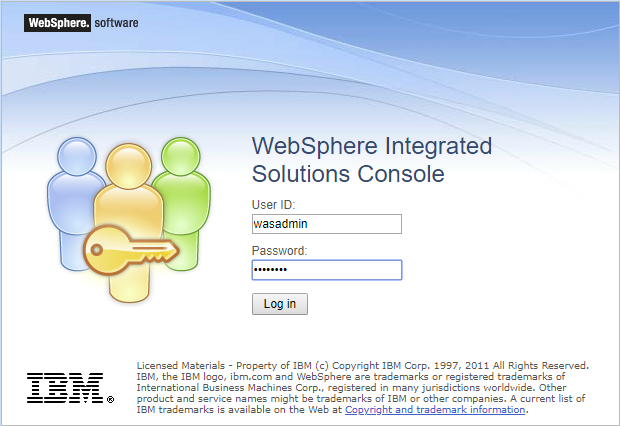Click the "Licensed Materials - Property of IBM" text
This screenshot has width=620, height=426.
pos(224,365)
